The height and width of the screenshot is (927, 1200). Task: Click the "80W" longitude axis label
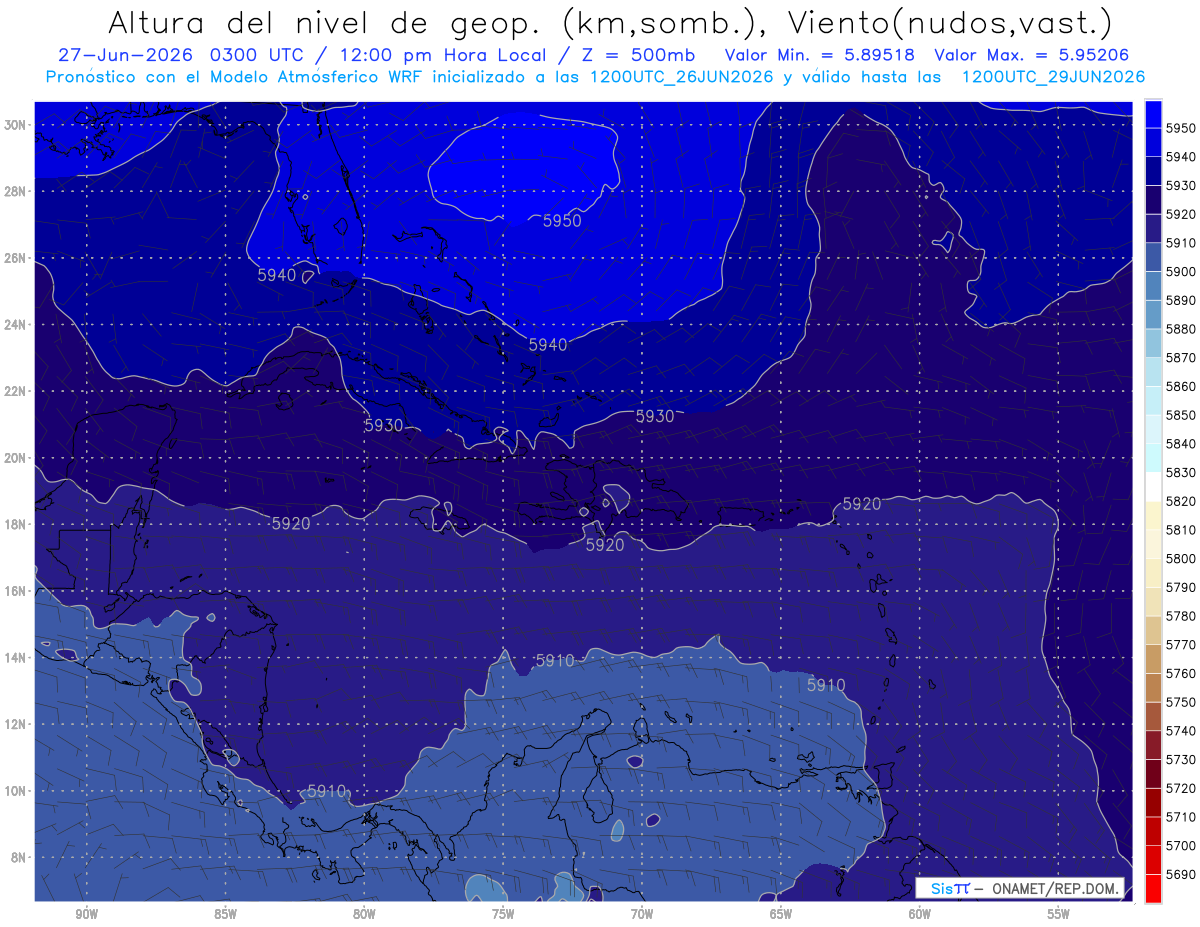click(x=364, y=913)
